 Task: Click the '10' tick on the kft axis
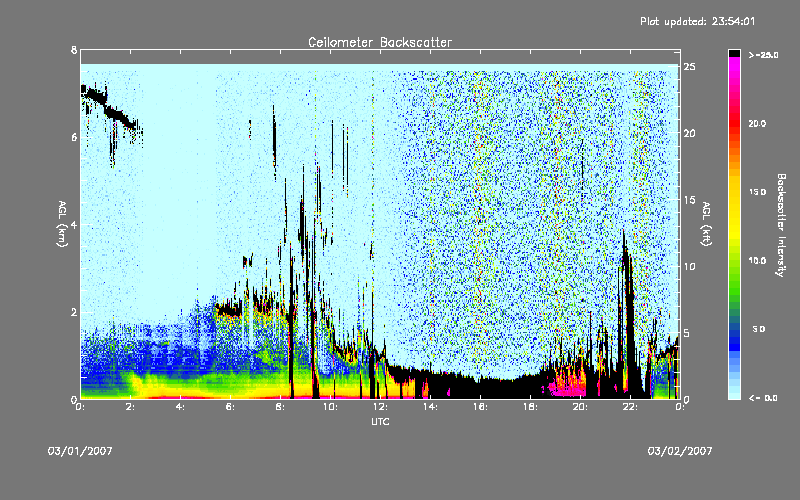click(x=690, y=266)
